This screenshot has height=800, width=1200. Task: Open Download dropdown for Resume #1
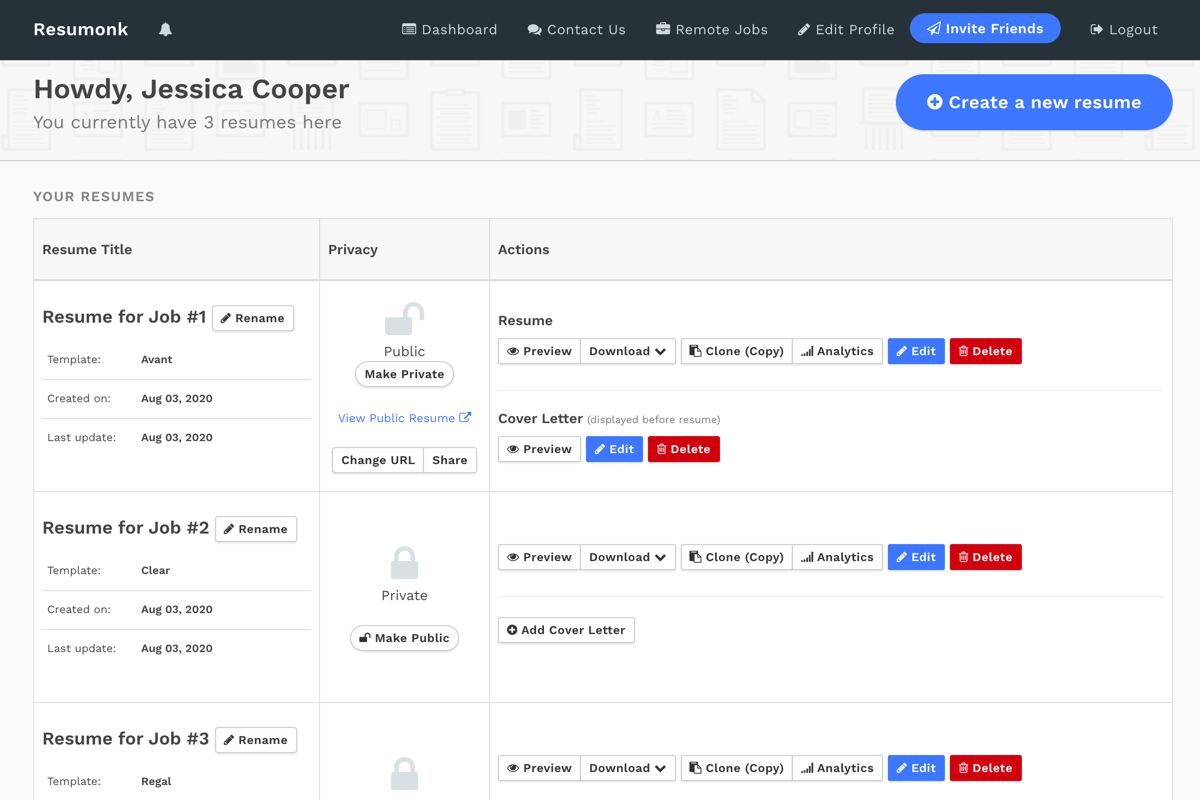627,351
